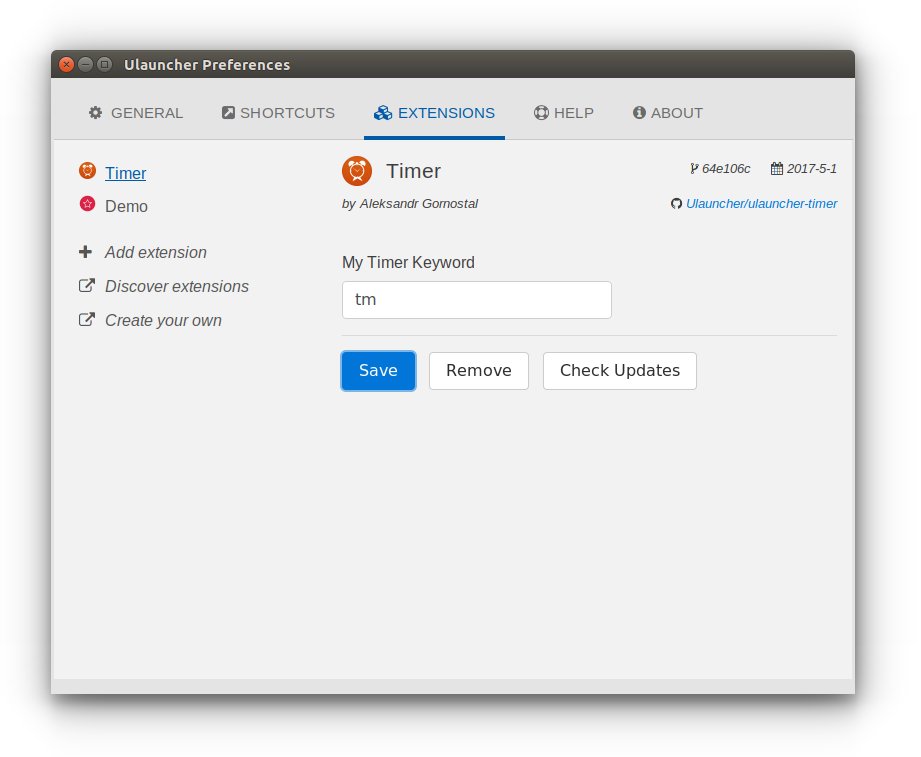921x757 pixels.
Task: Click the My Timer Keyword label
Action: point(408,263)
